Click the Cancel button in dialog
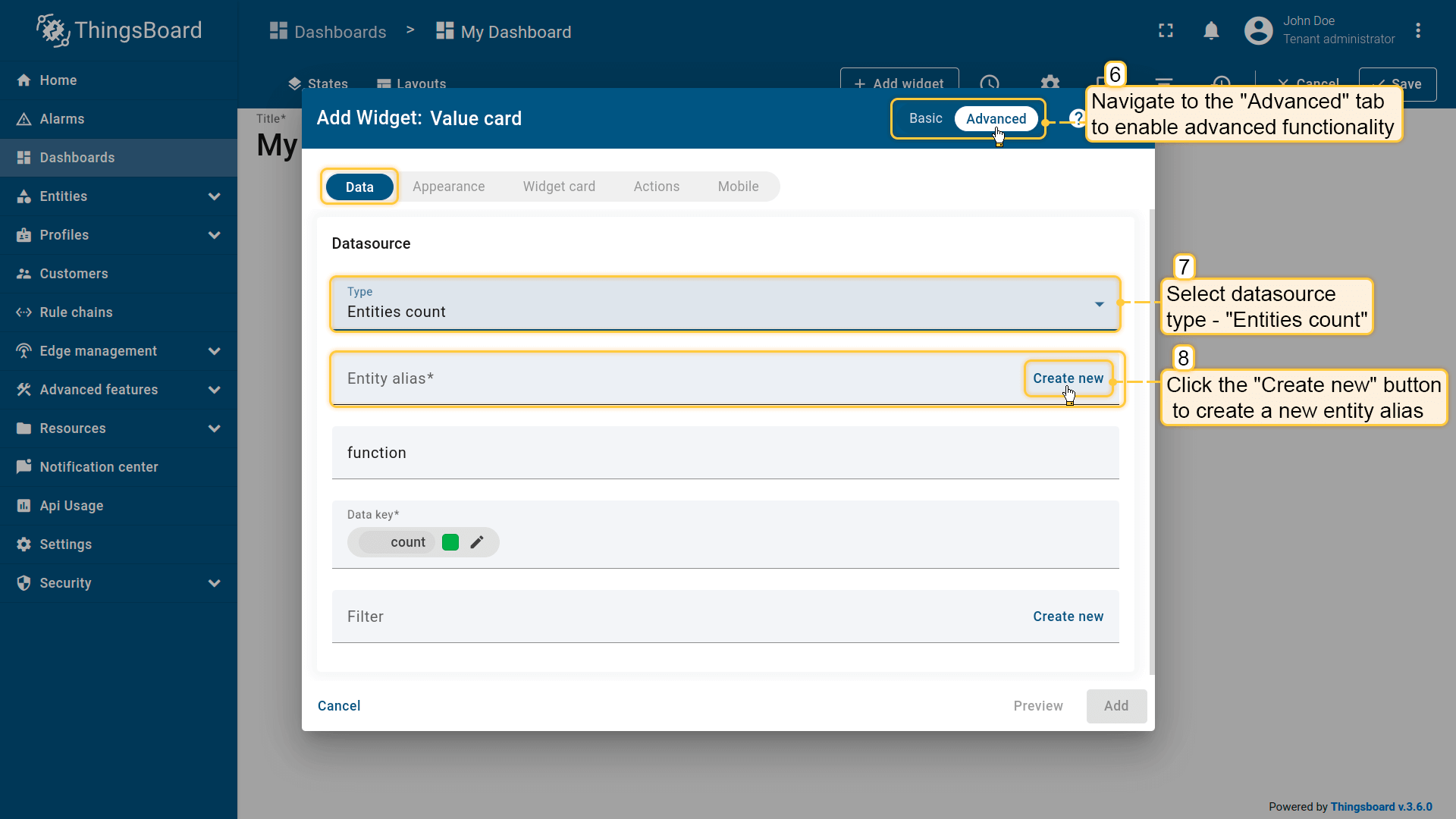1456x819 pixels. click(x=339, y=706)
